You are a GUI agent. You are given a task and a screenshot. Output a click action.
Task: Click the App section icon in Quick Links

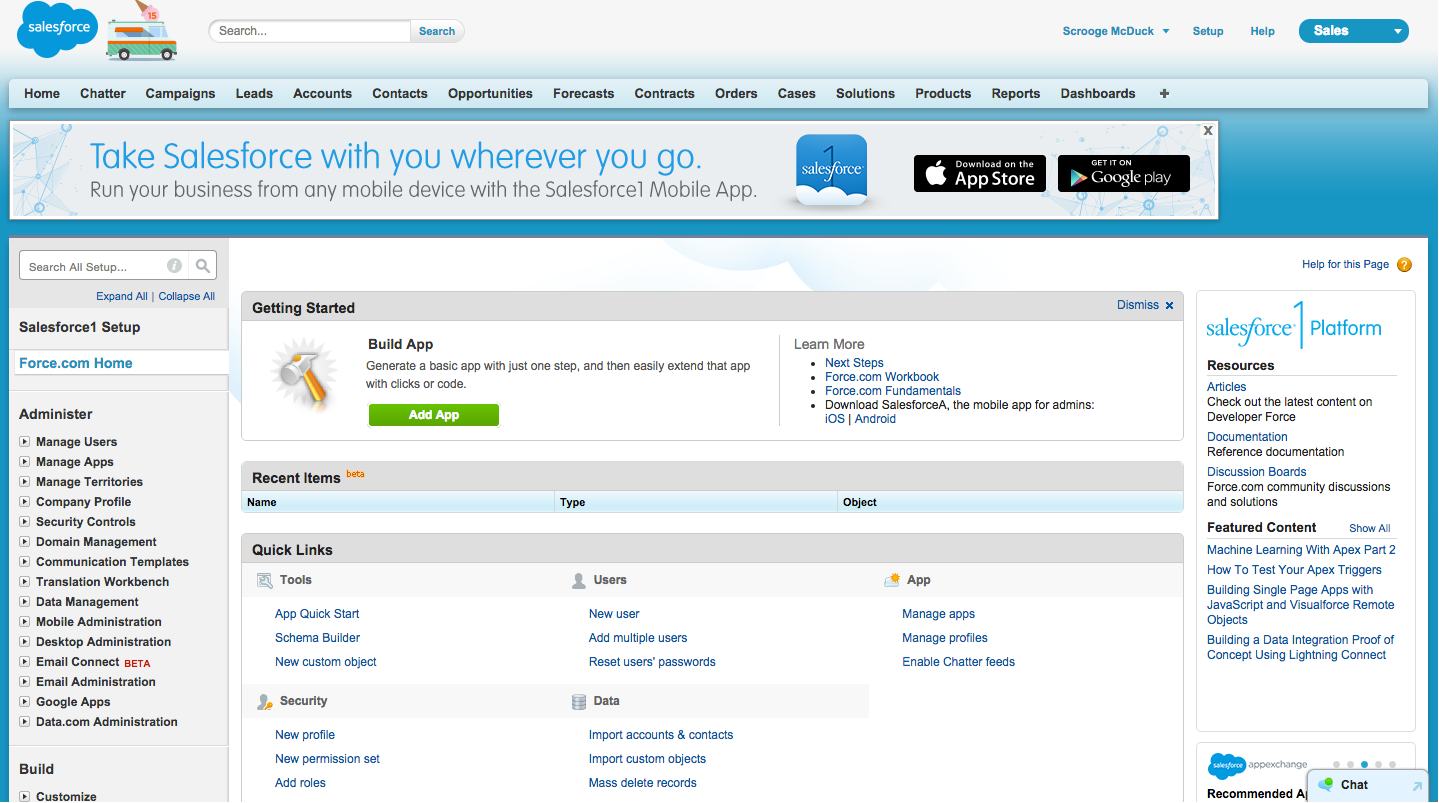892,580
